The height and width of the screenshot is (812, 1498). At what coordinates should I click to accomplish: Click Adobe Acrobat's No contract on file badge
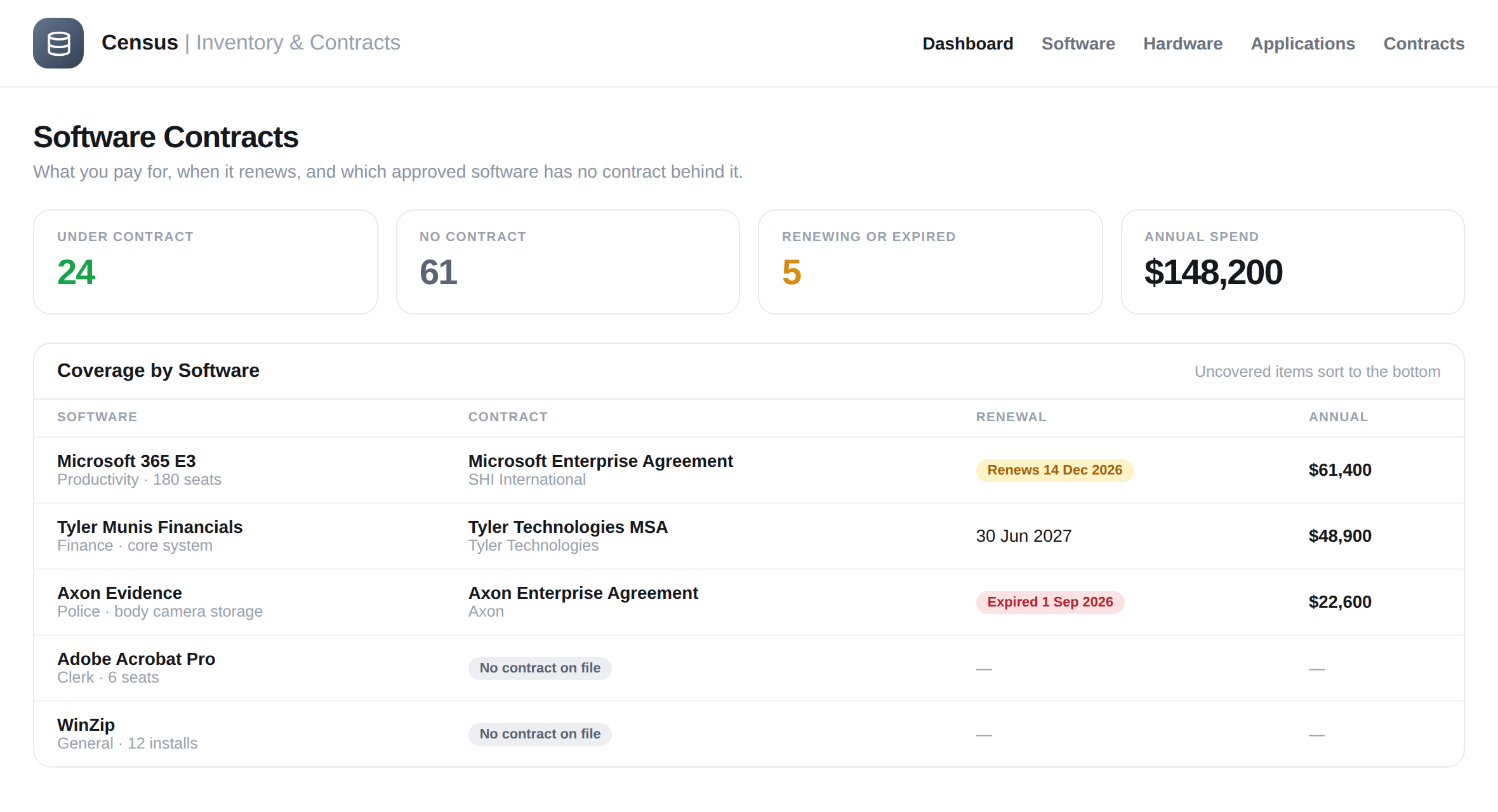540,668
